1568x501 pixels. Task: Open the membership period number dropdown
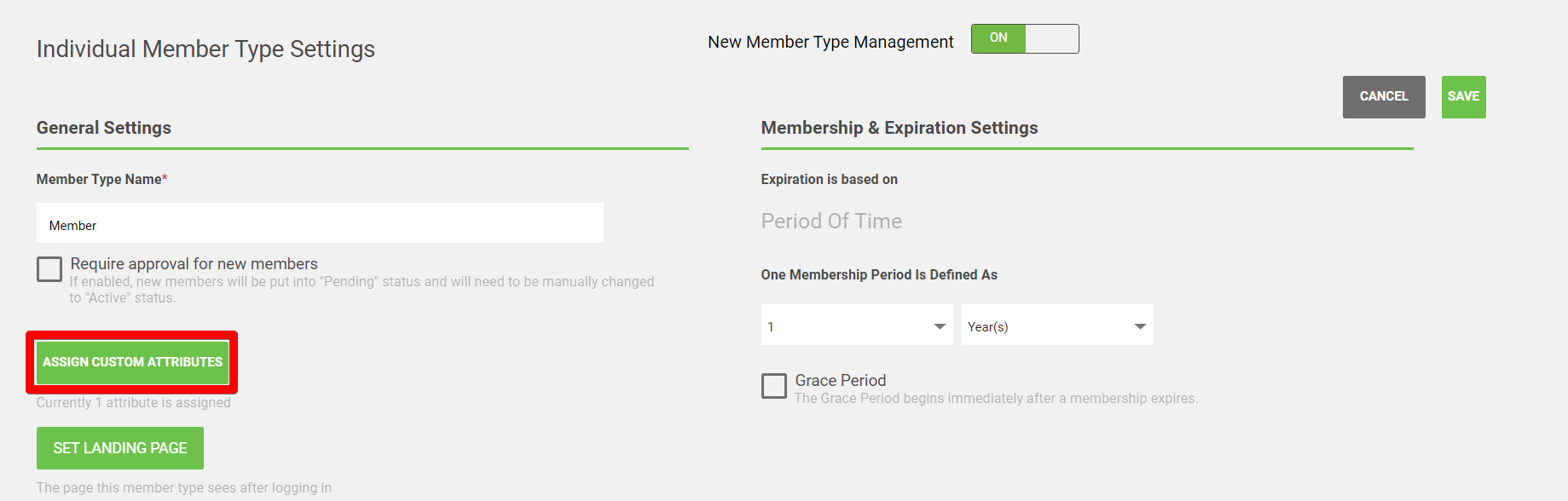tap(857, 325)
